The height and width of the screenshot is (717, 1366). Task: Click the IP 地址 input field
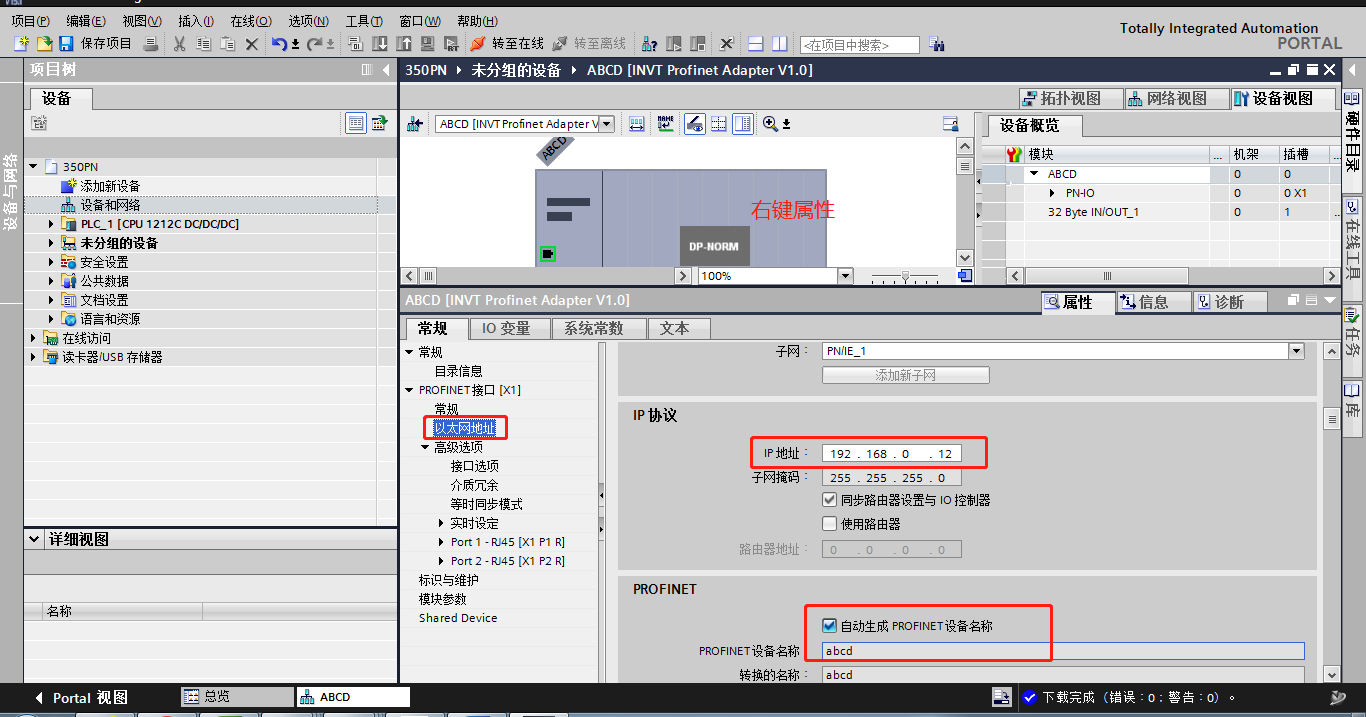click(892, 454)
